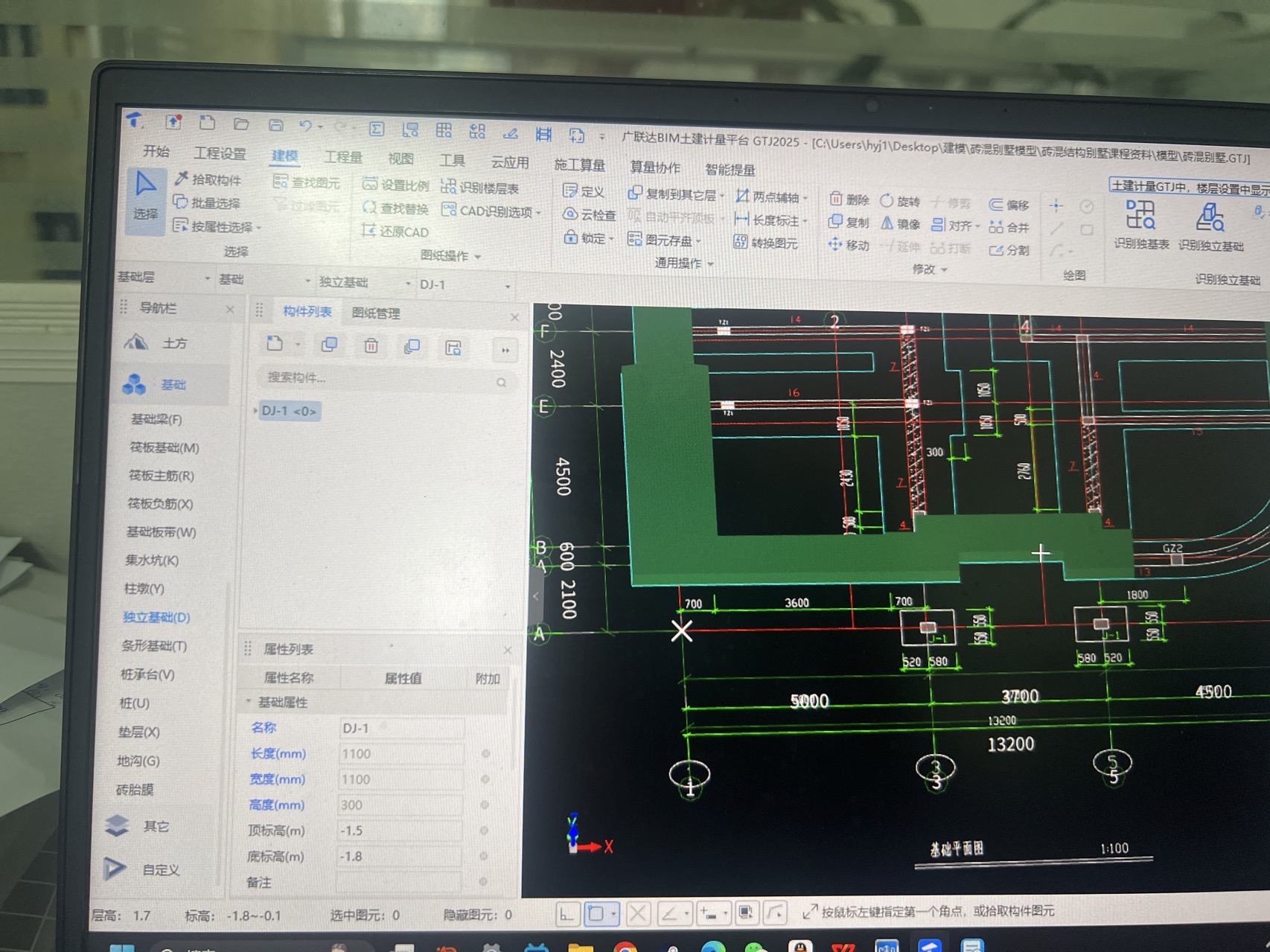Switch to the 云应用 ribbon tab

(510, 162)
